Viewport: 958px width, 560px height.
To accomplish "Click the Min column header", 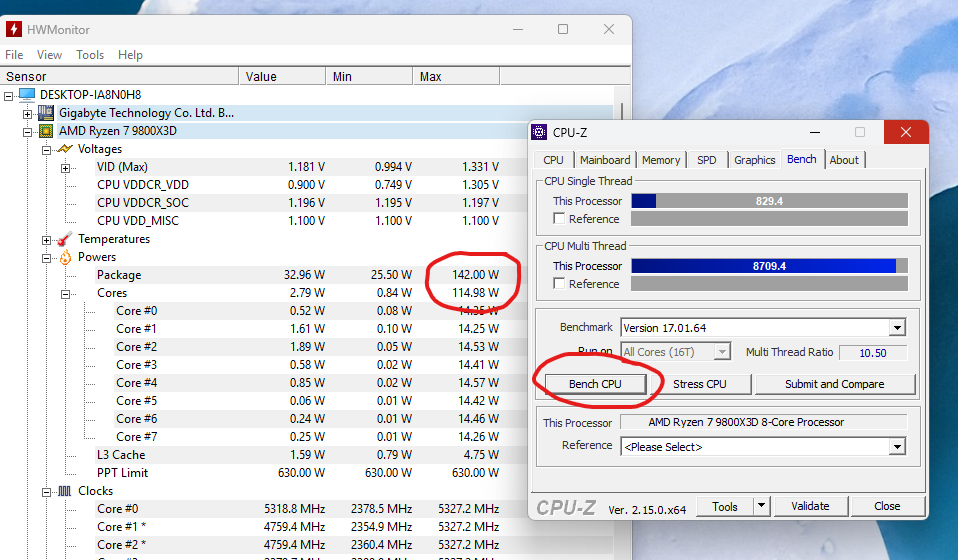I will pyautogui.click(x=370, y=76).
